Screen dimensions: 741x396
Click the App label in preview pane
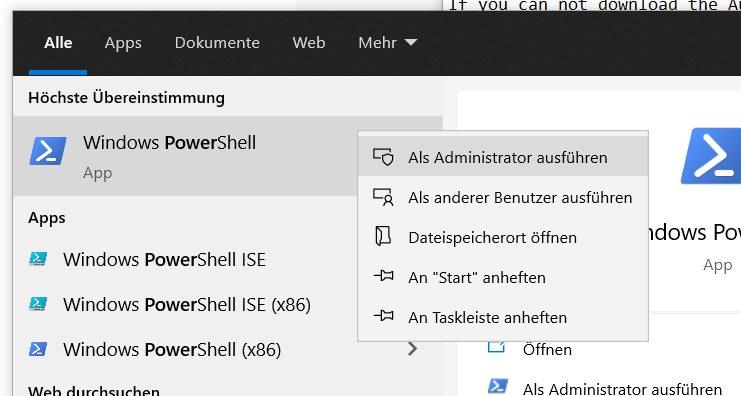[717, 266]
